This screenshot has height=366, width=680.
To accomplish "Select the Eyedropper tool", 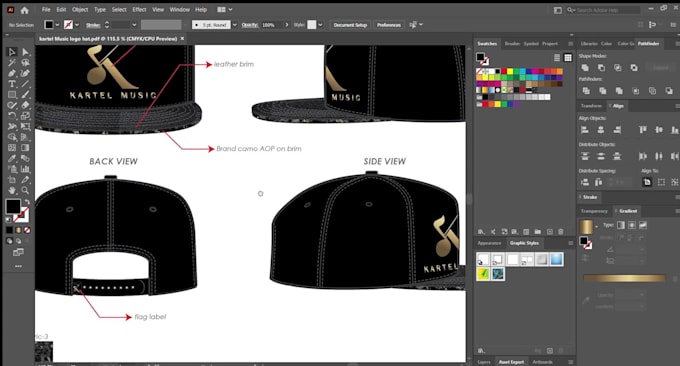I will [x=12, y=158].
